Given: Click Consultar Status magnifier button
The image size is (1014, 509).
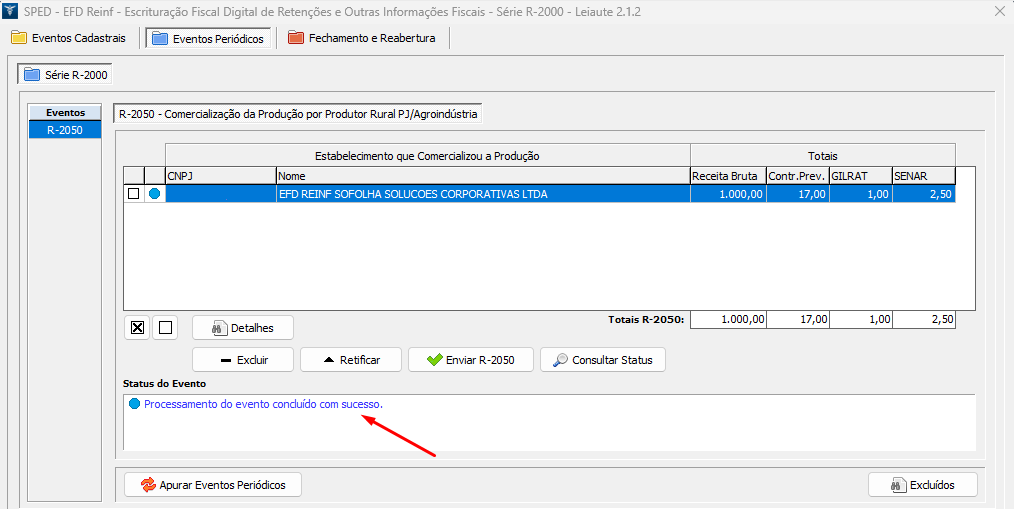Looking at the screenshot, I should 602,360.
